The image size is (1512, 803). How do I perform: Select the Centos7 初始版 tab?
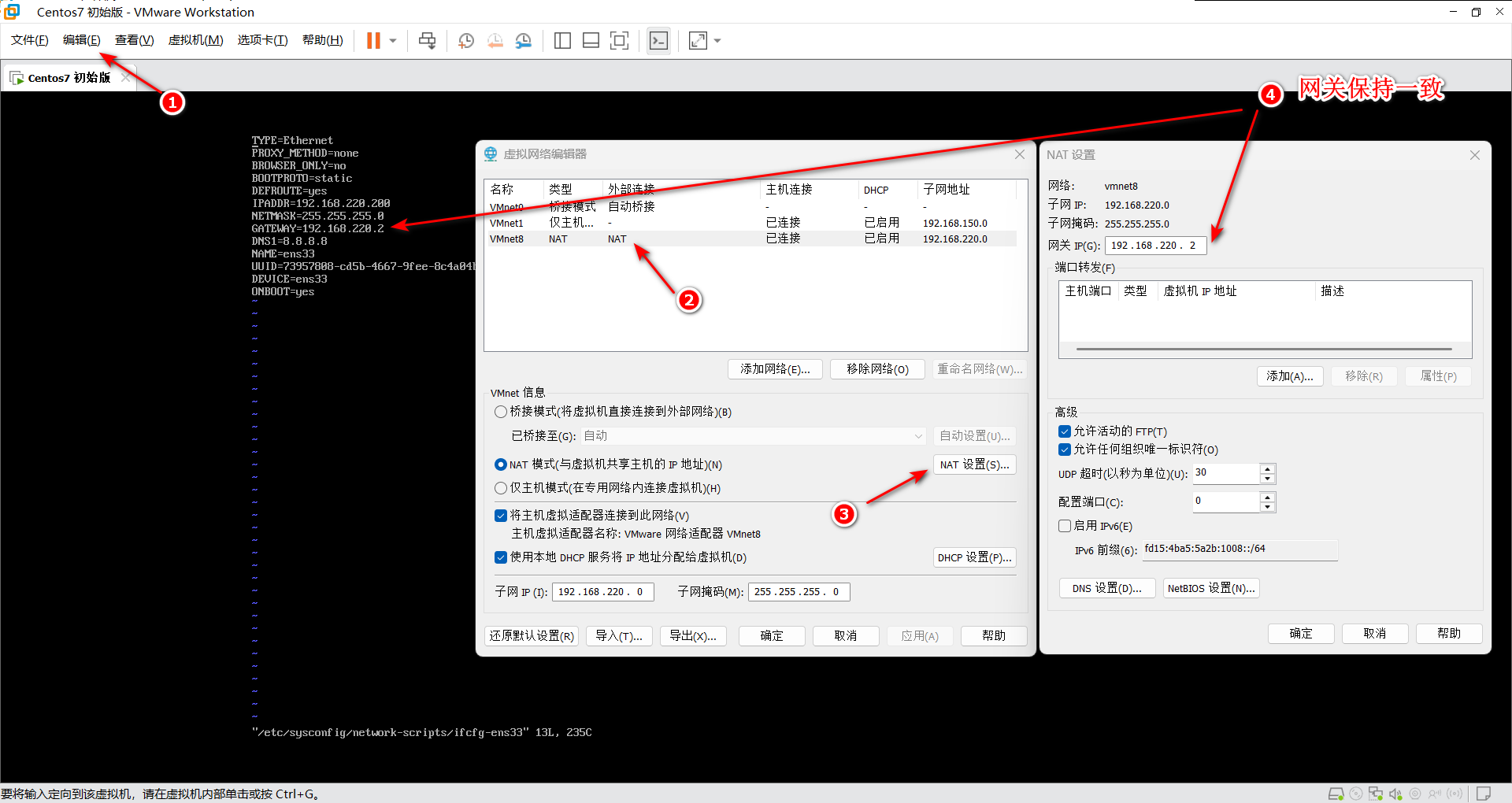69,77
